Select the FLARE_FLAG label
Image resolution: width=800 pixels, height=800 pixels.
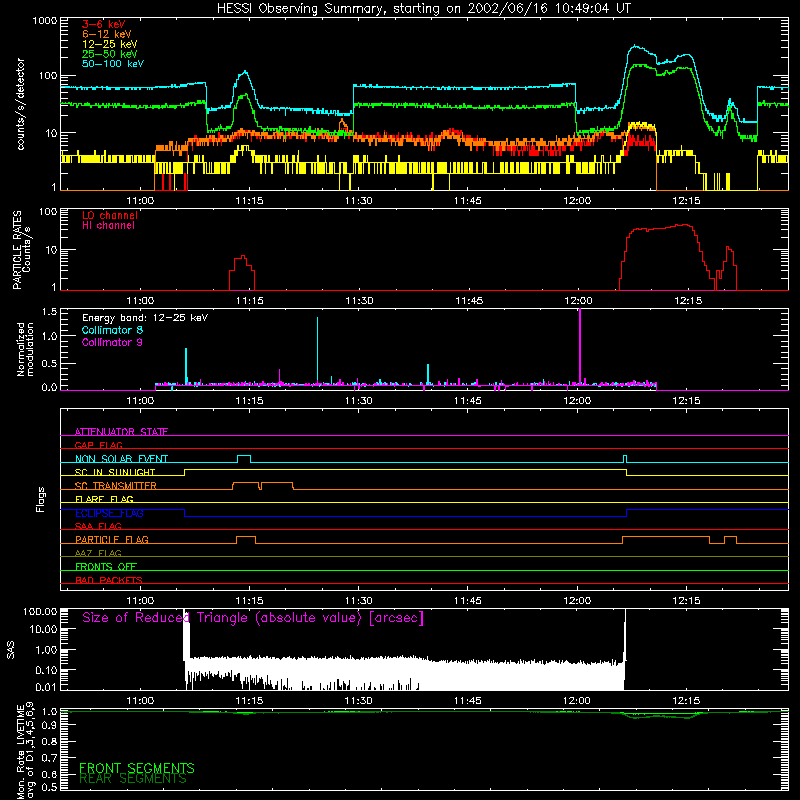(x=104, y=499)
